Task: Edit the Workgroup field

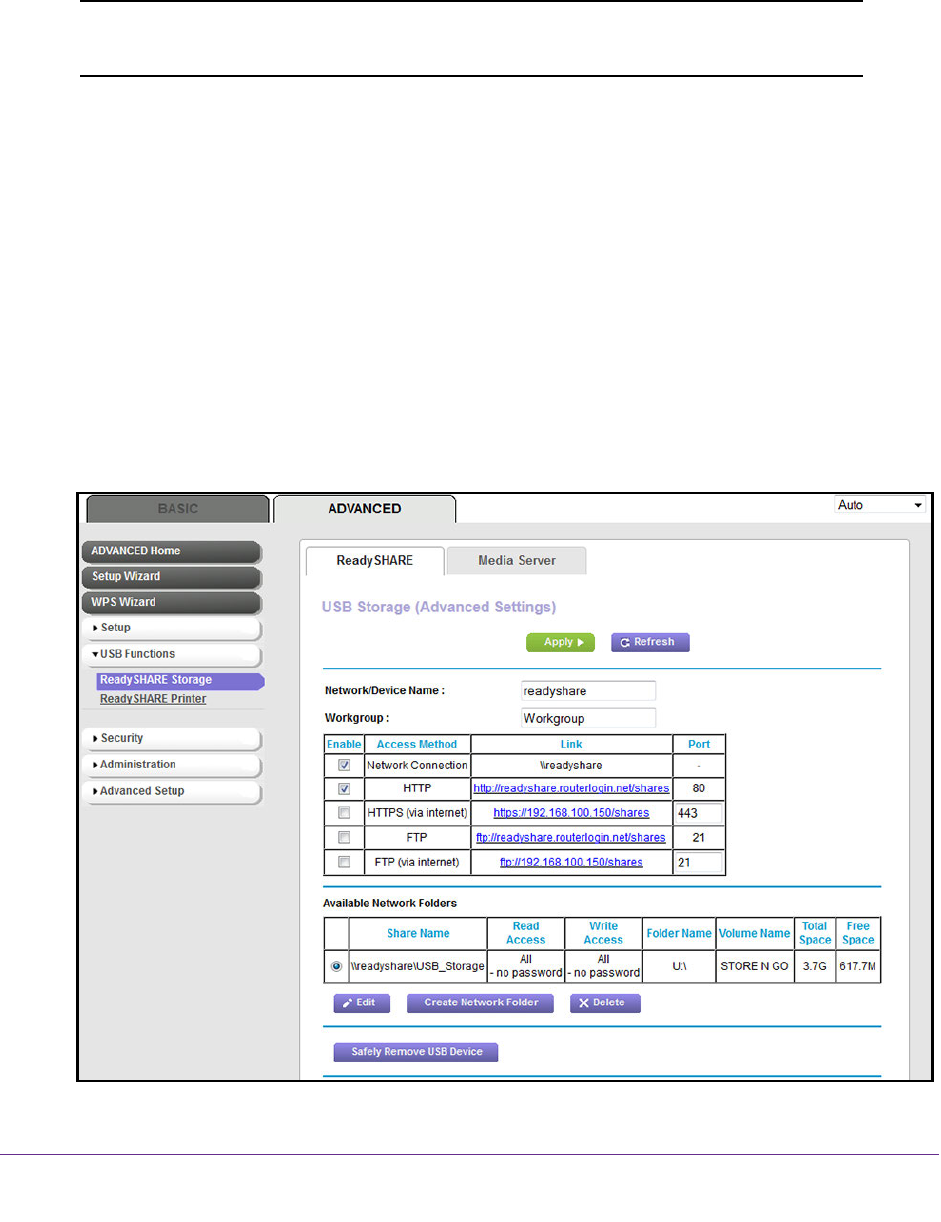Action: [588, 718]
